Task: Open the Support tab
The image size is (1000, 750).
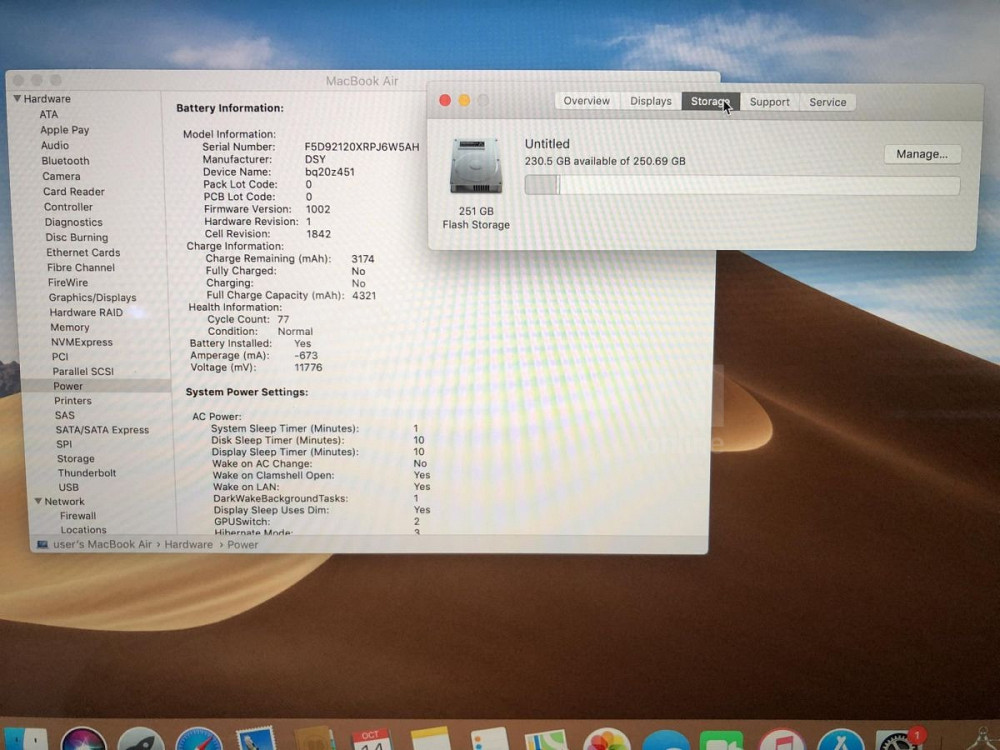Action: coord(769,102)
